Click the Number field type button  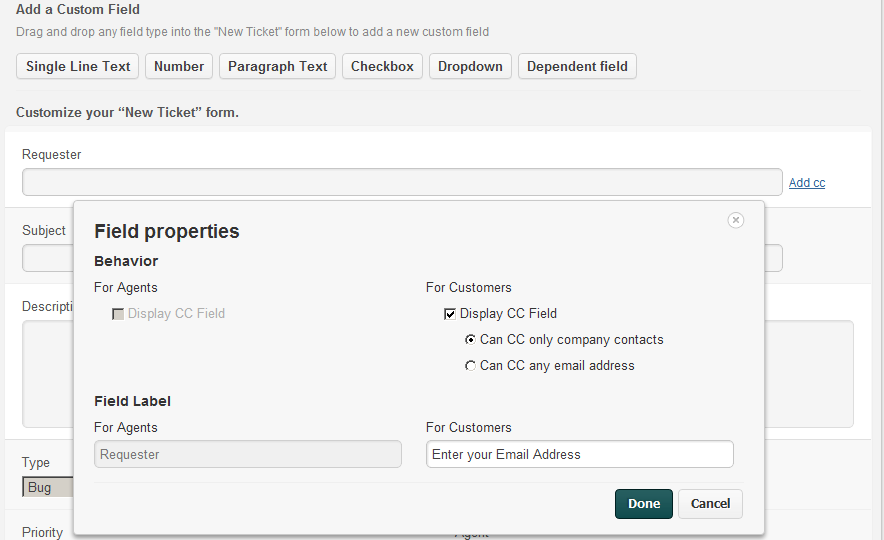click(179, 66)
